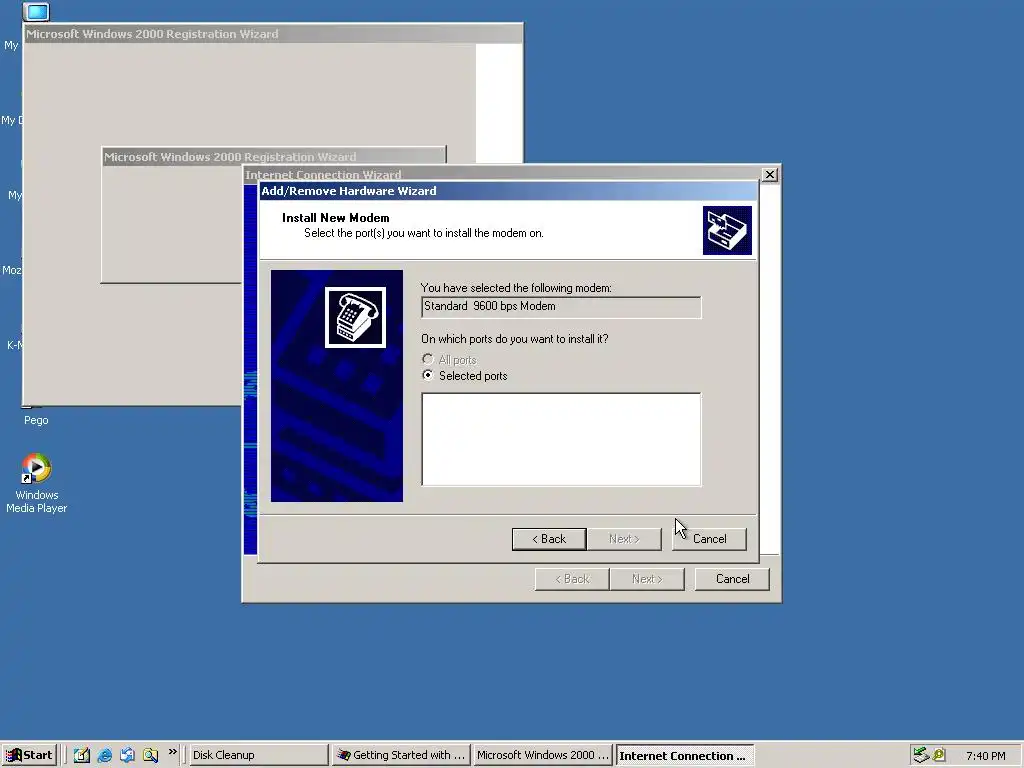Click the outer Registration Wizard title bar
This screenshot has height=768, width=1024.
coord(273,34)
